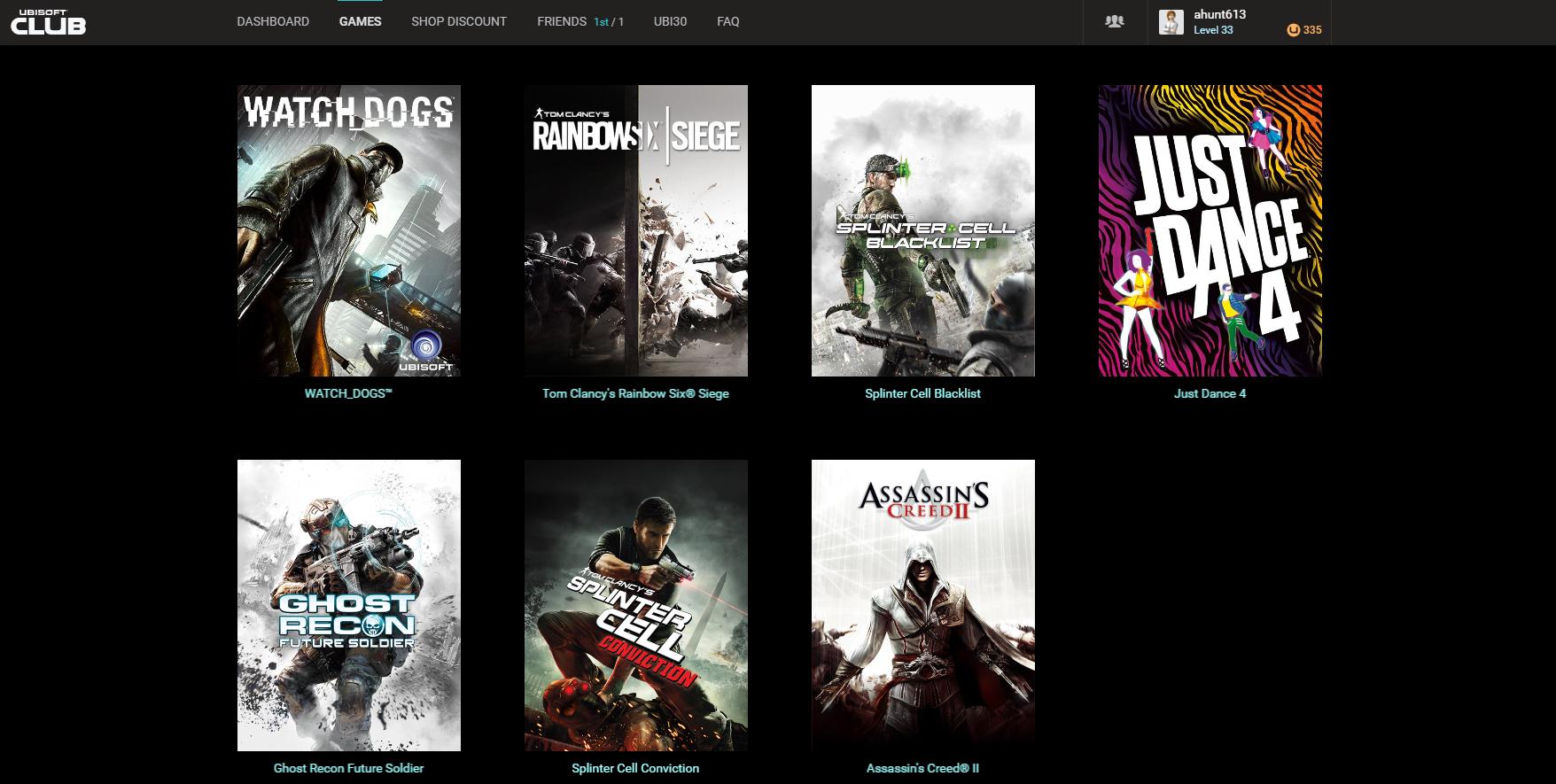Open the friends group icon
1556x784 pixels.
tap(1115, 21)
